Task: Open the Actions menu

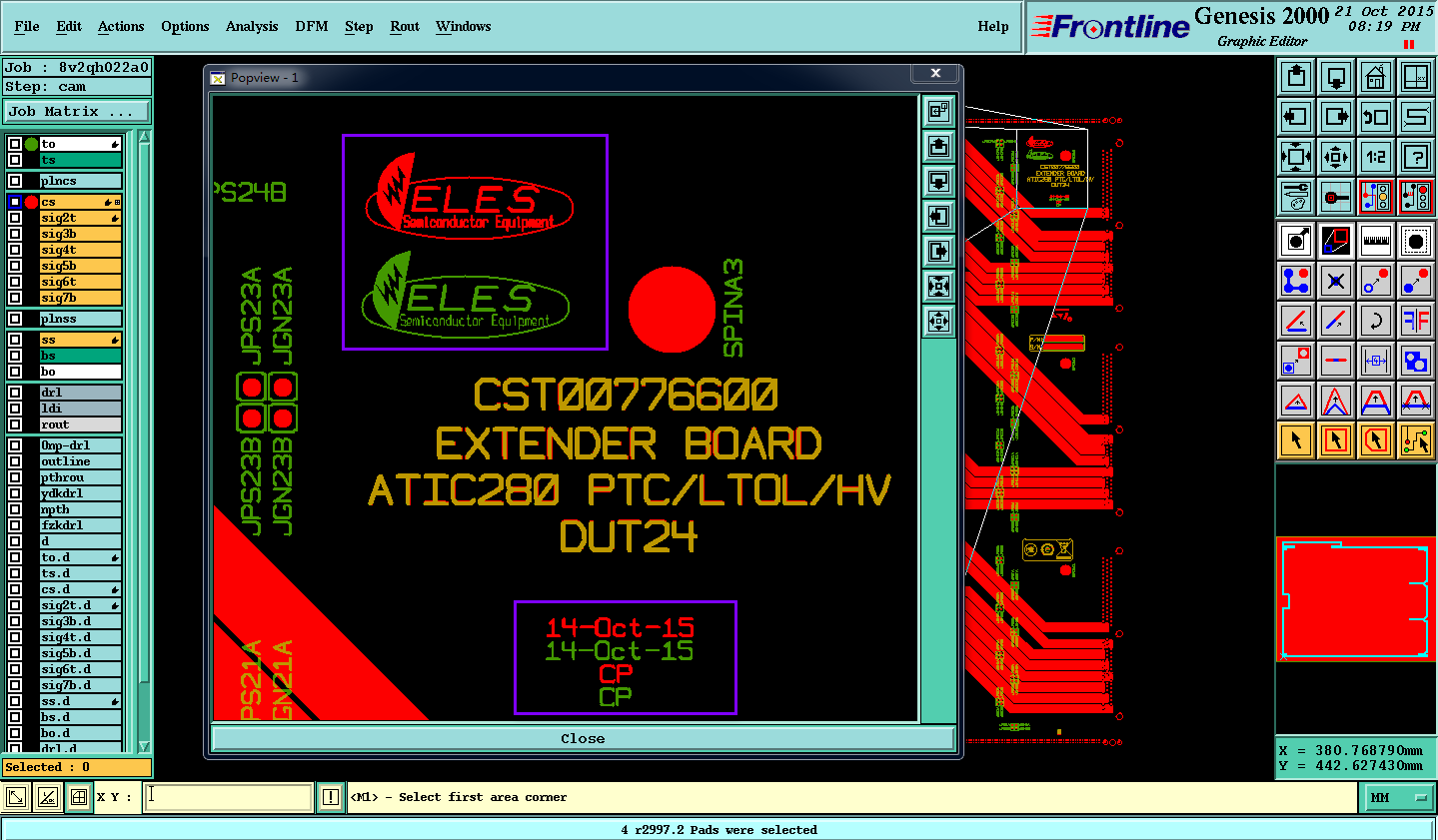Action: (x=121, y=26)
